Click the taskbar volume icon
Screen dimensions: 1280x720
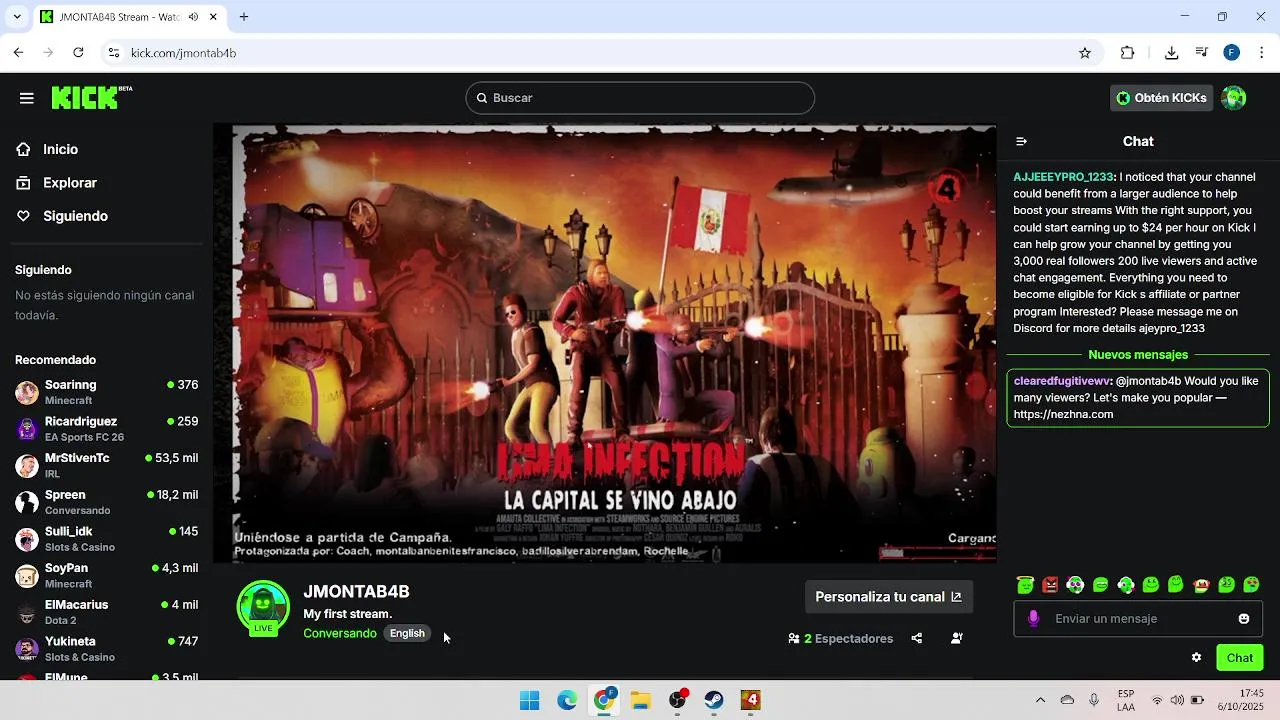coord(1177,700)
